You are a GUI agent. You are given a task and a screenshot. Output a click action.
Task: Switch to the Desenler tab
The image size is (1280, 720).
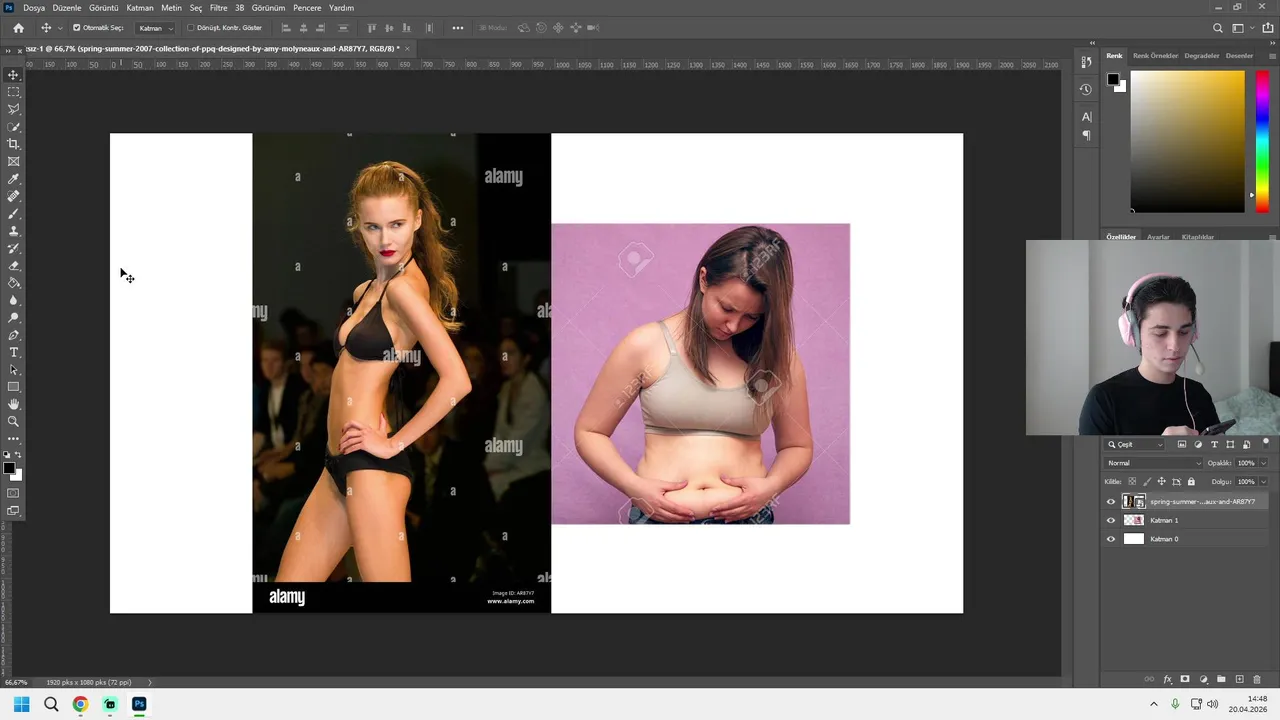pyautogui.click(x=1239, y=56)
